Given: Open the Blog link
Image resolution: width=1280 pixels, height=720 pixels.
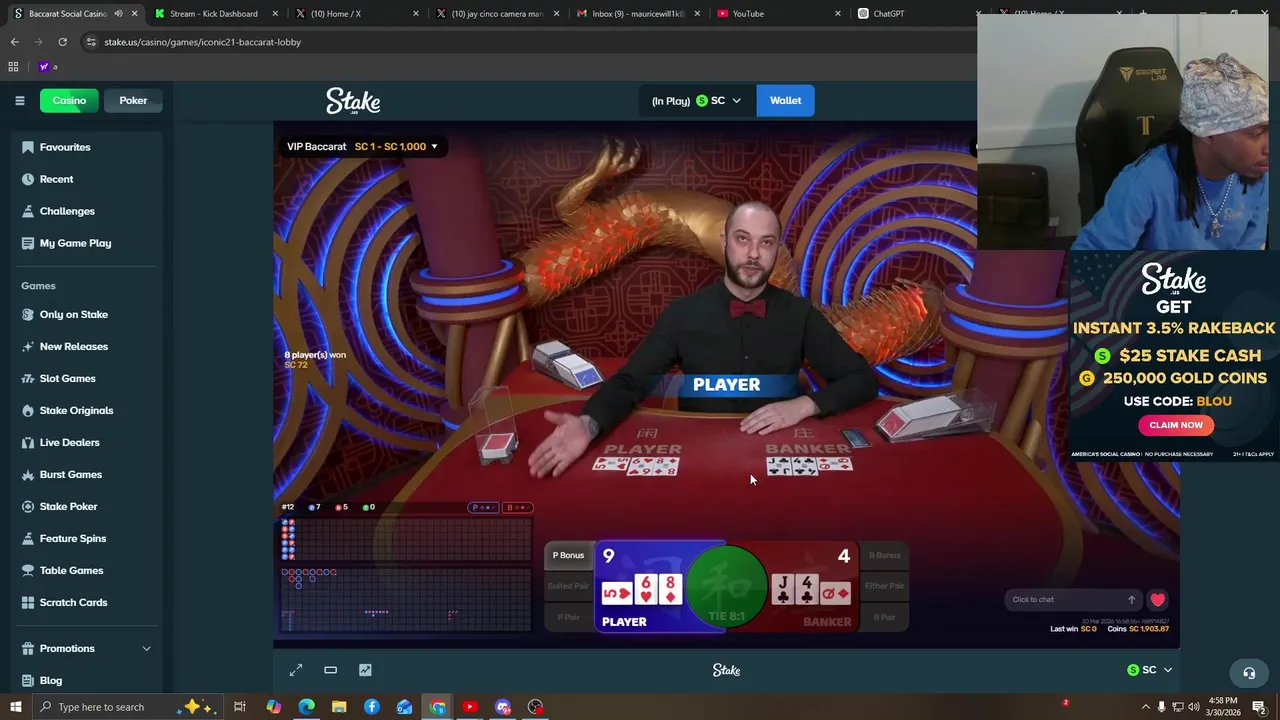Looking at the screenshot, I should (x=50, y=680).
